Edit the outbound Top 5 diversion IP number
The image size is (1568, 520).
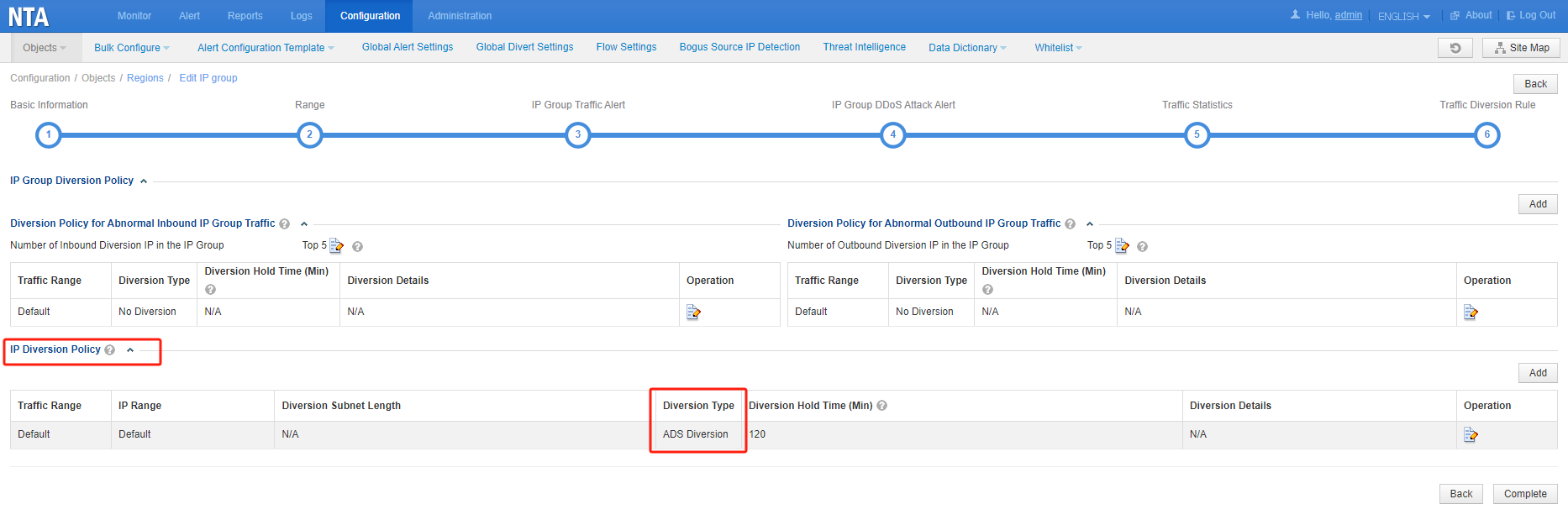tap(1122, 246)
